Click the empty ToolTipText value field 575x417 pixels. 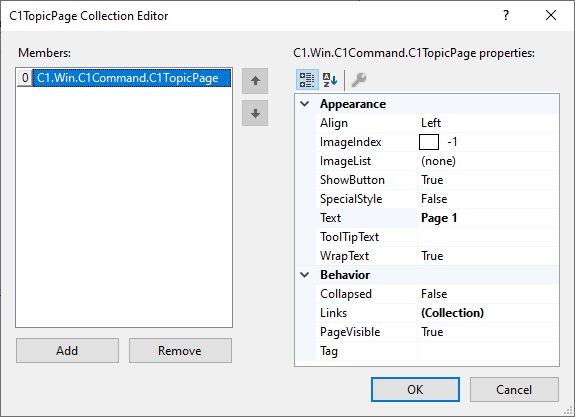[x=488, y=237]
